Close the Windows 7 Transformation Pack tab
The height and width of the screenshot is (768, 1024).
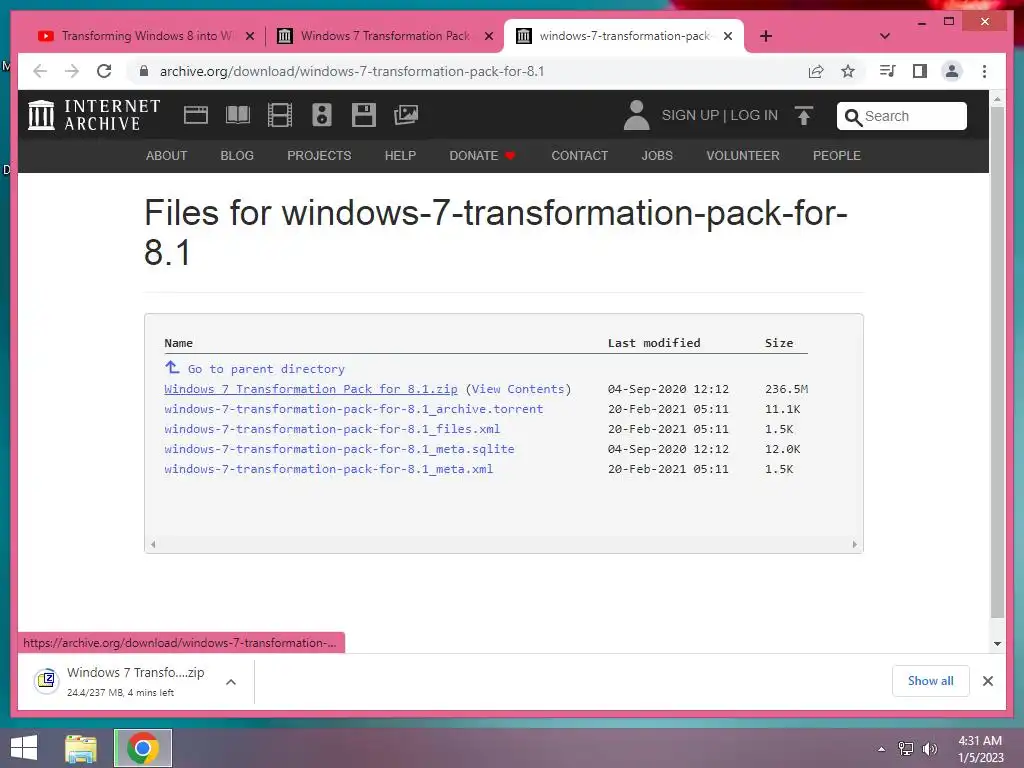point(488,36)
